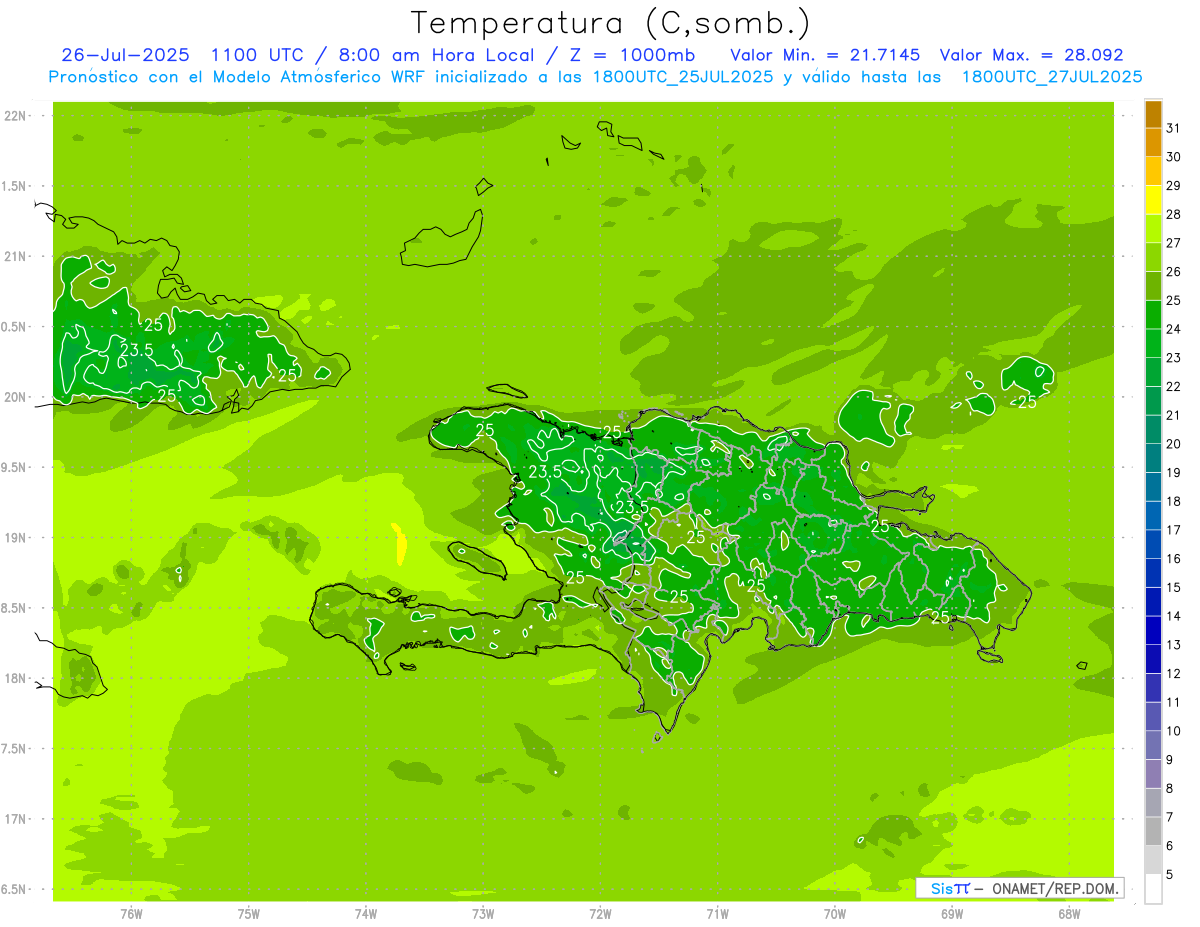The height and width of the screenshot is (927, 1200).
Task: Click the color scale label '20'
Action: [x=1174, y=444]
